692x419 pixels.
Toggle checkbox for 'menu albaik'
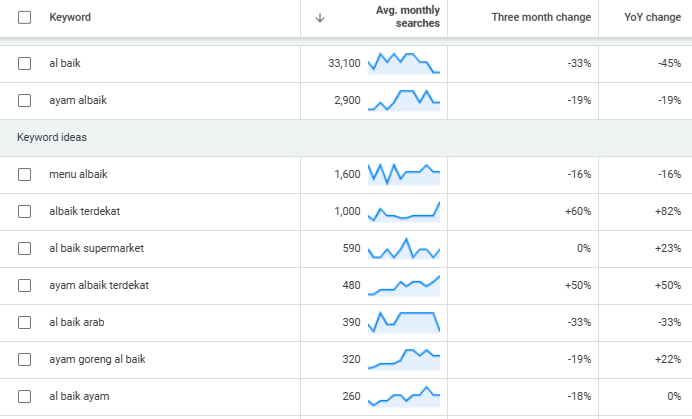click(x=25, y=174)
